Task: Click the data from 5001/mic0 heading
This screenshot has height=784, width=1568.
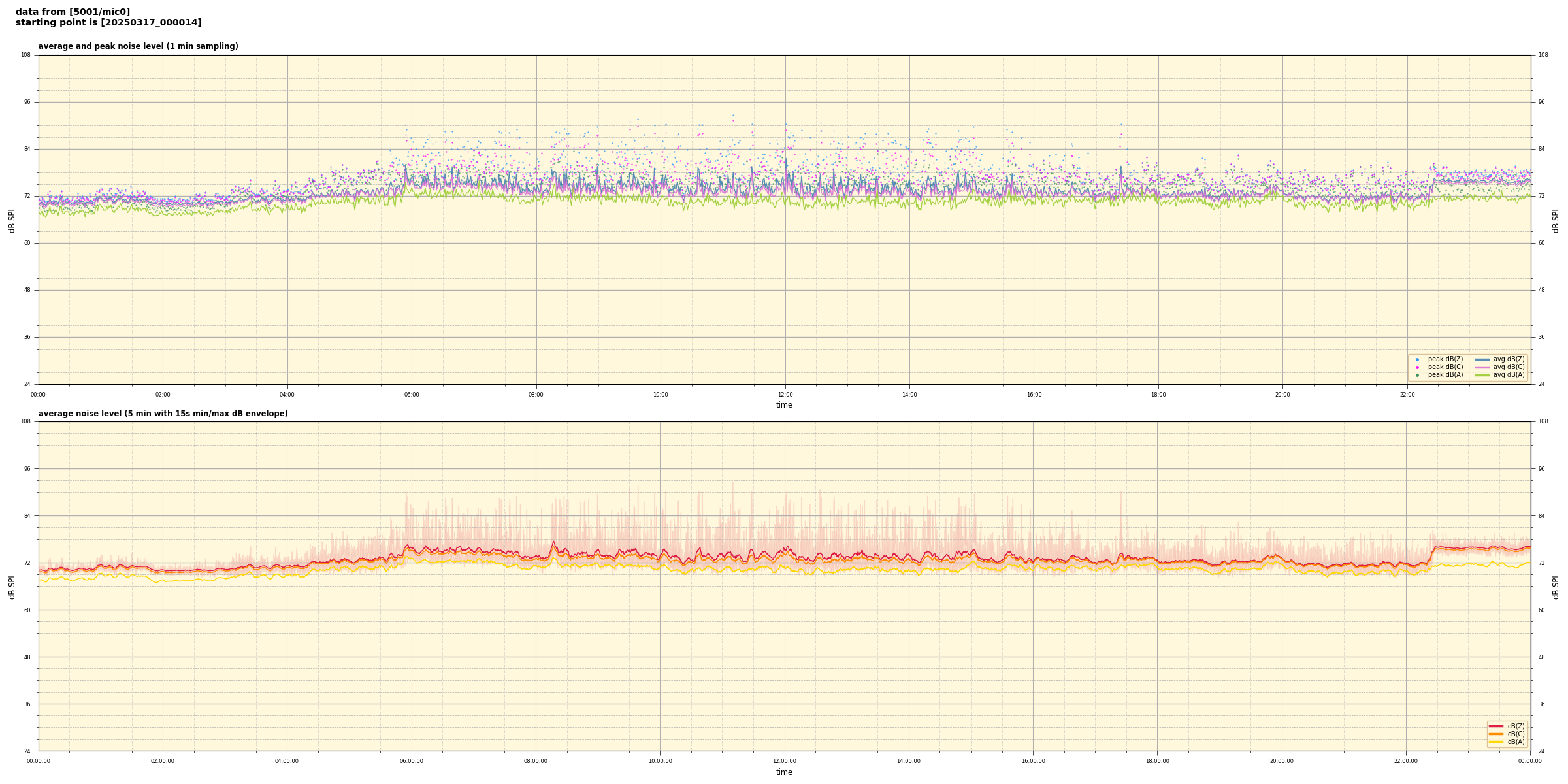Action: point(73,12)
